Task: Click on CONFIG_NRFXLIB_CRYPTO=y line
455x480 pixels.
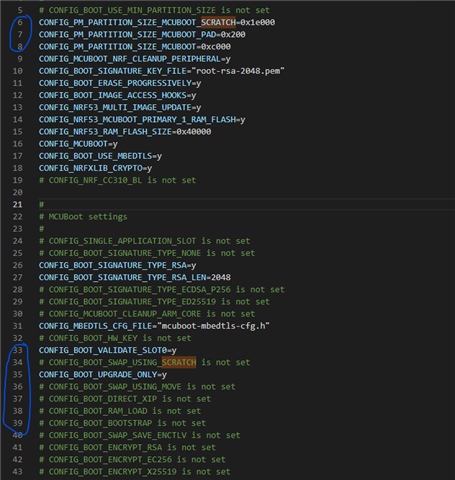Action: [x=95, y=168]
